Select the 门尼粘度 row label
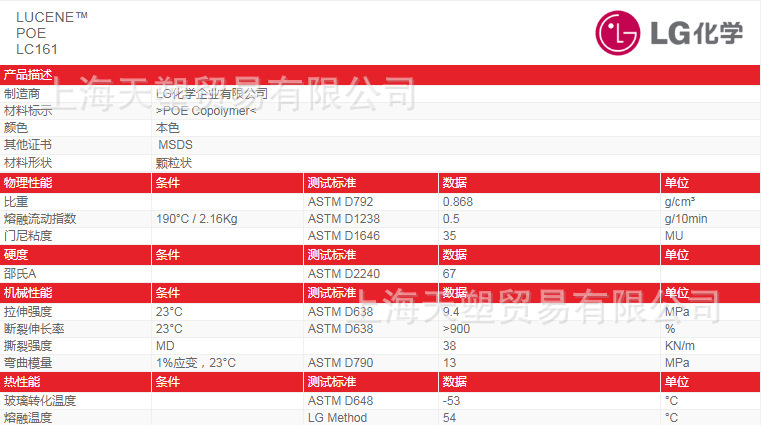 (x=28, y=236)
